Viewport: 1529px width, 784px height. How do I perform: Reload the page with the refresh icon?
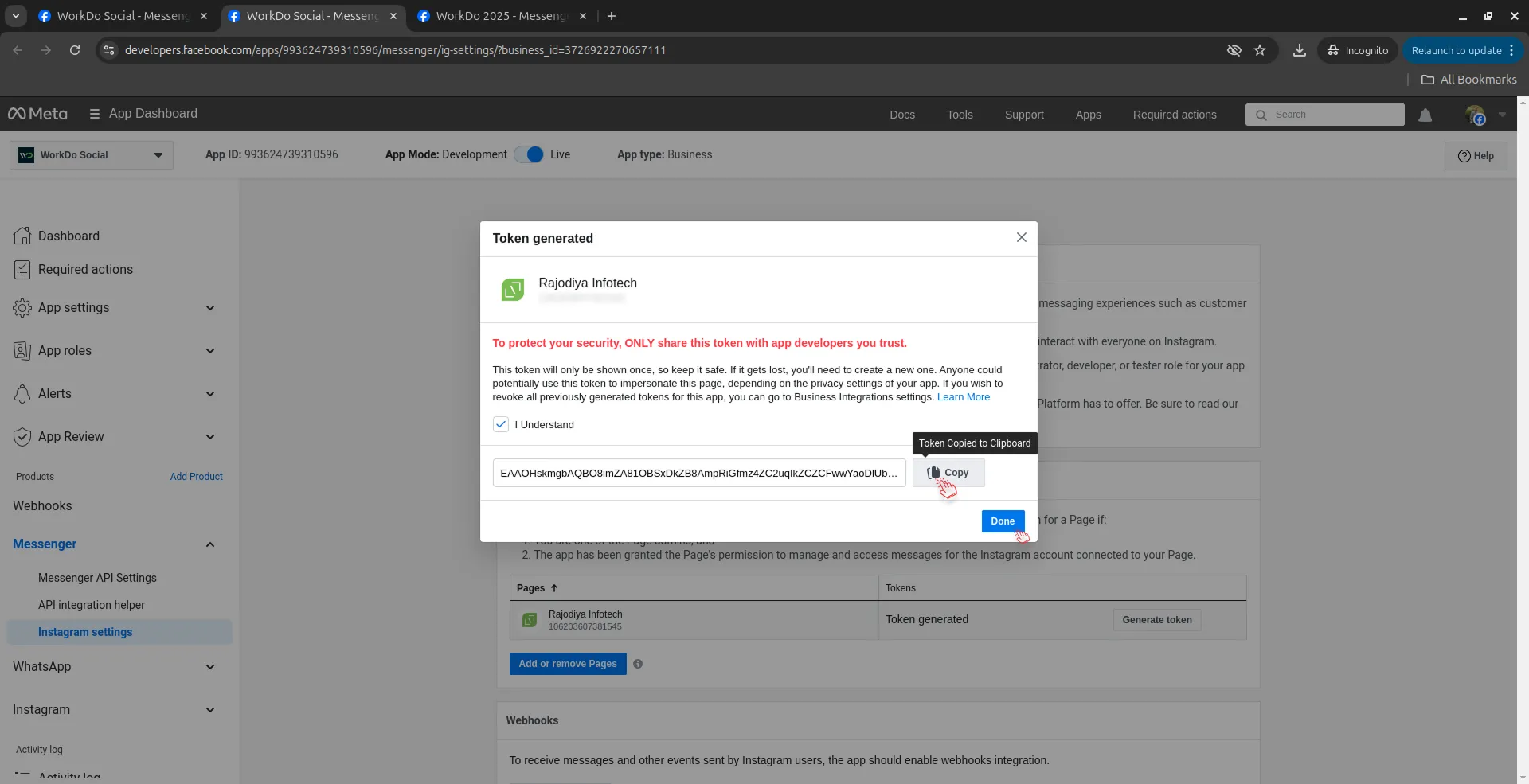point(75,50)
